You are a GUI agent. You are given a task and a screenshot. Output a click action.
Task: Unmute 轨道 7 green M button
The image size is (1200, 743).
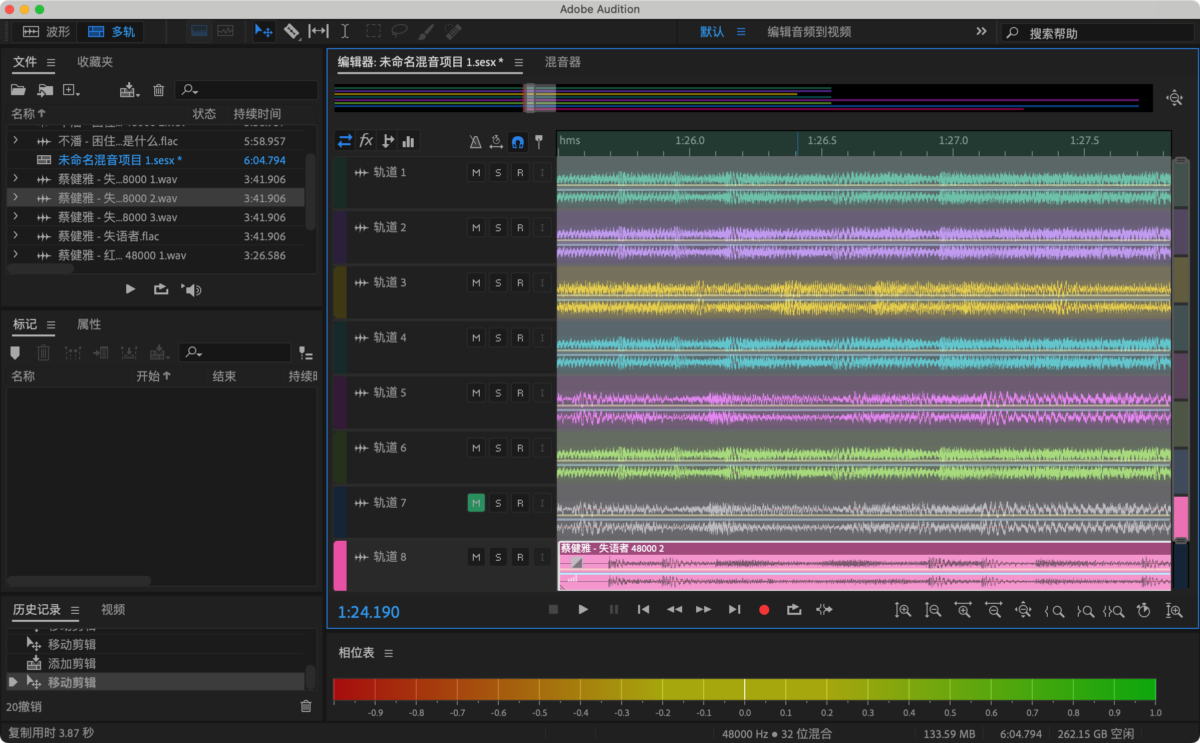[x=476, y=503]
